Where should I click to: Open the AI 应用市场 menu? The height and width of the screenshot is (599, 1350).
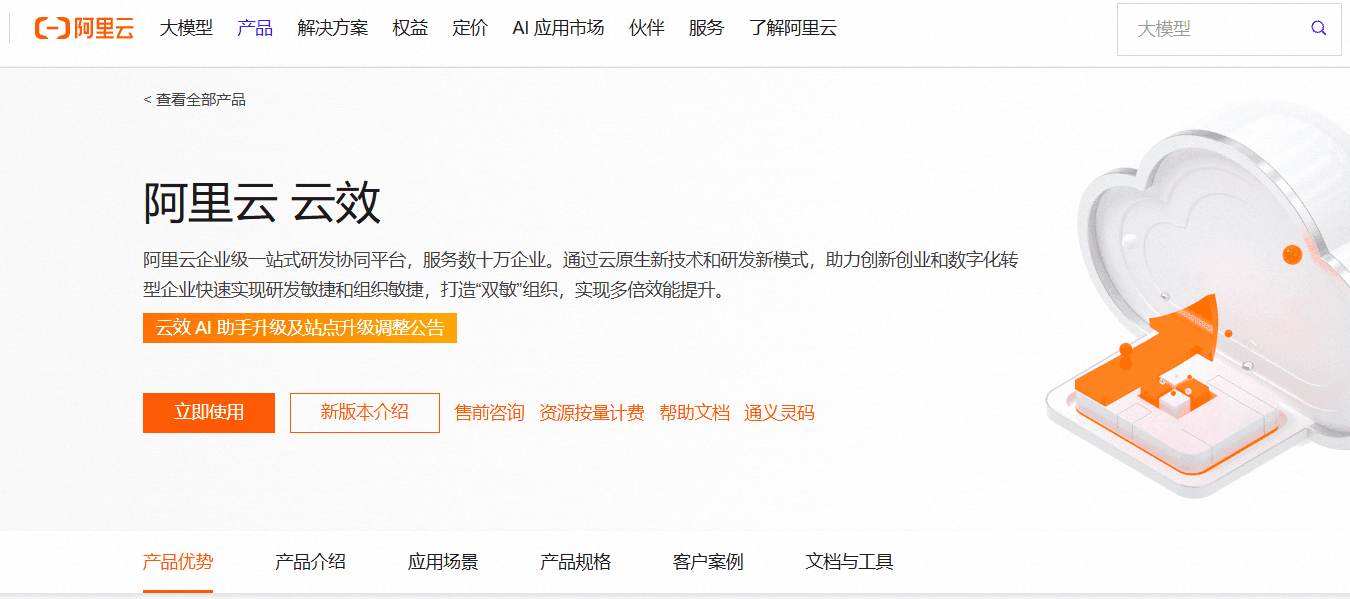pos(558,28)
